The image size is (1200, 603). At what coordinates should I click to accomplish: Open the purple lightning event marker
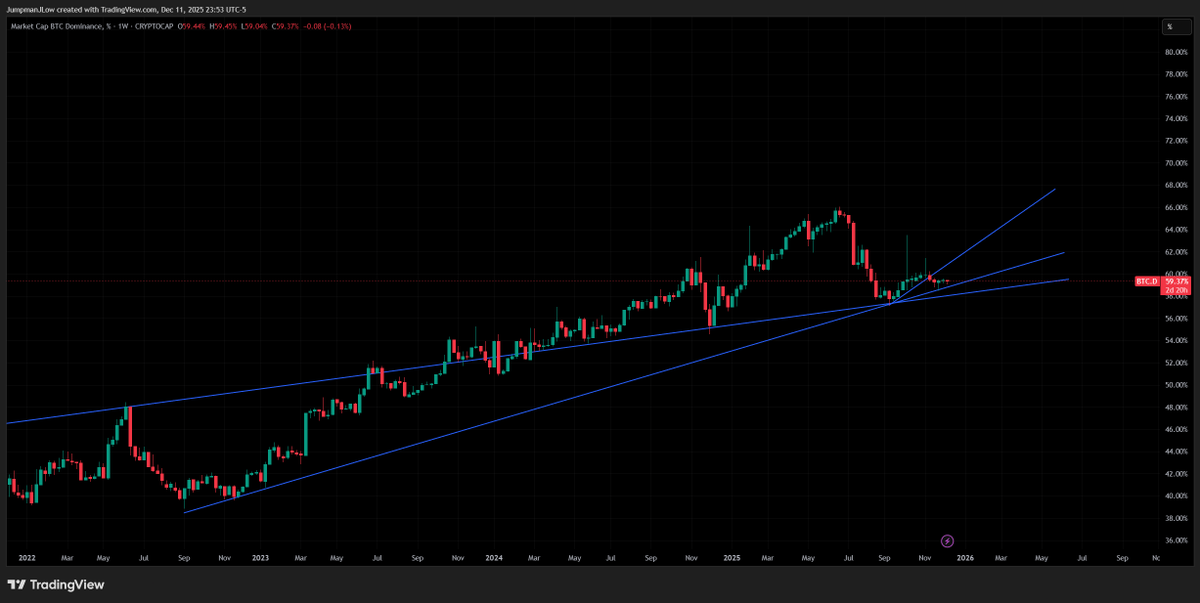[948, 541]
